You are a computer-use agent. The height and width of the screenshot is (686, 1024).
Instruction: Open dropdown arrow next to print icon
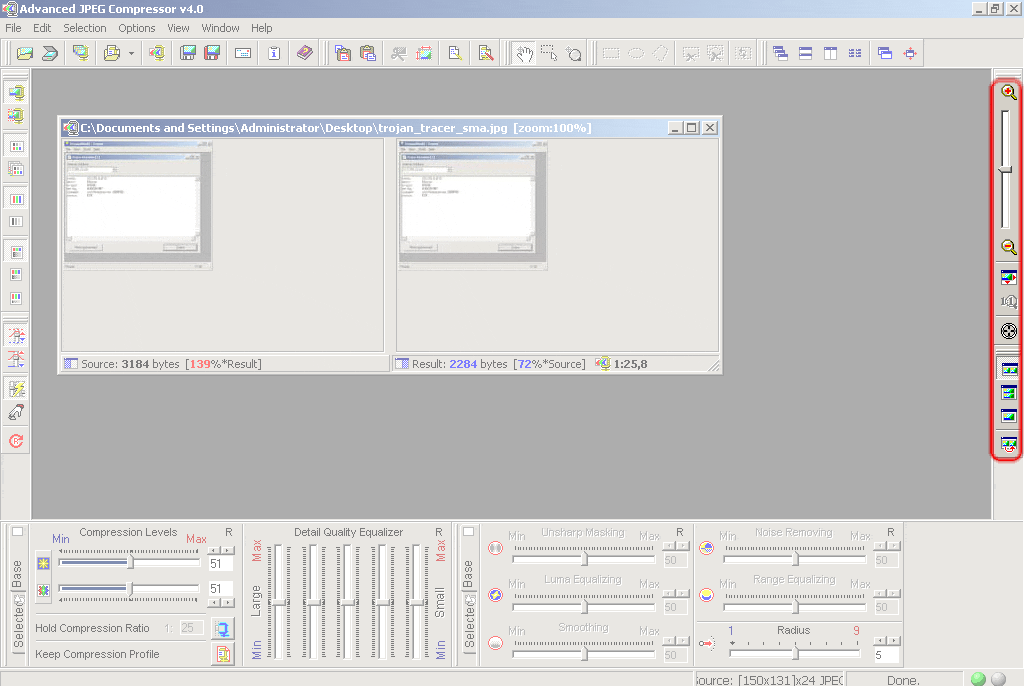tap(131, 54)
